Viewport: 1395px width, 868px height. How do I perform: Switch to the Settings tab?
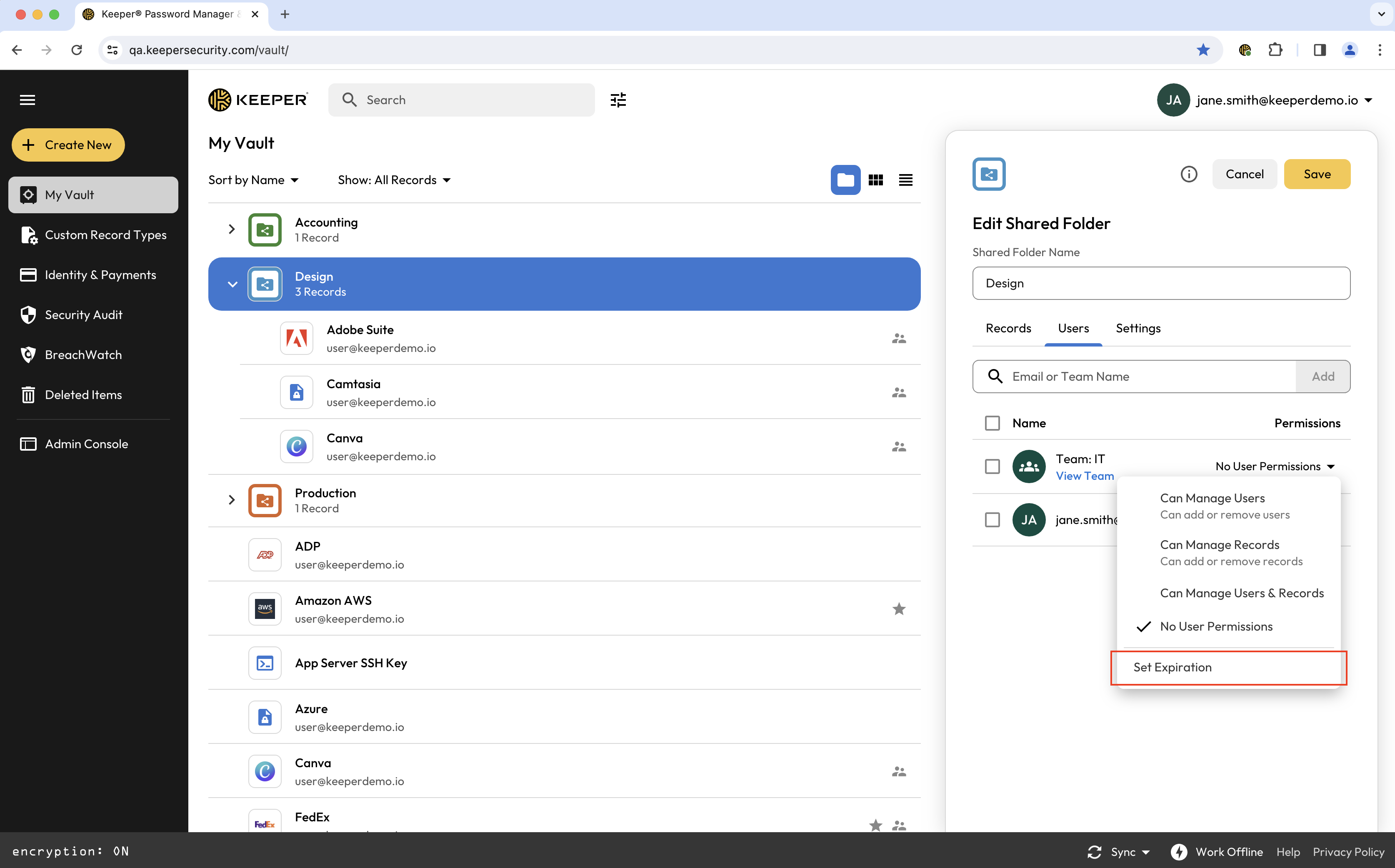(1138, 328)
